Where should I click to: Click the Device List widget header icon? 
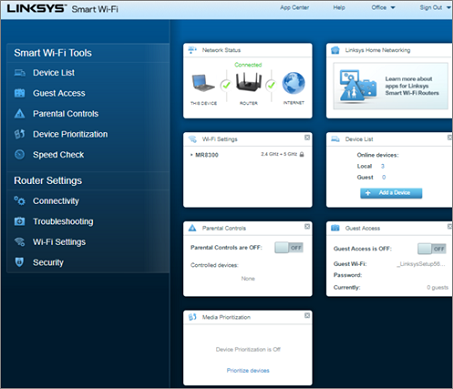coord(335,139)
